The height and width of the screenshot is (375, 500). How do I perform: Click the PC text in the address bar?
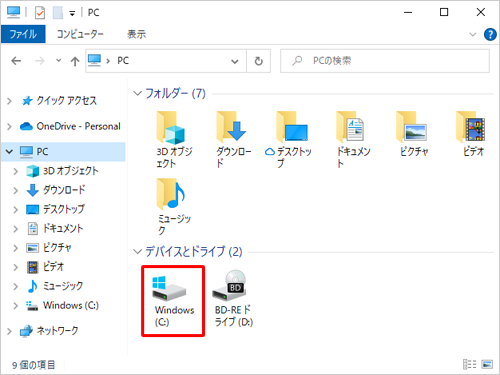point(123,61)
